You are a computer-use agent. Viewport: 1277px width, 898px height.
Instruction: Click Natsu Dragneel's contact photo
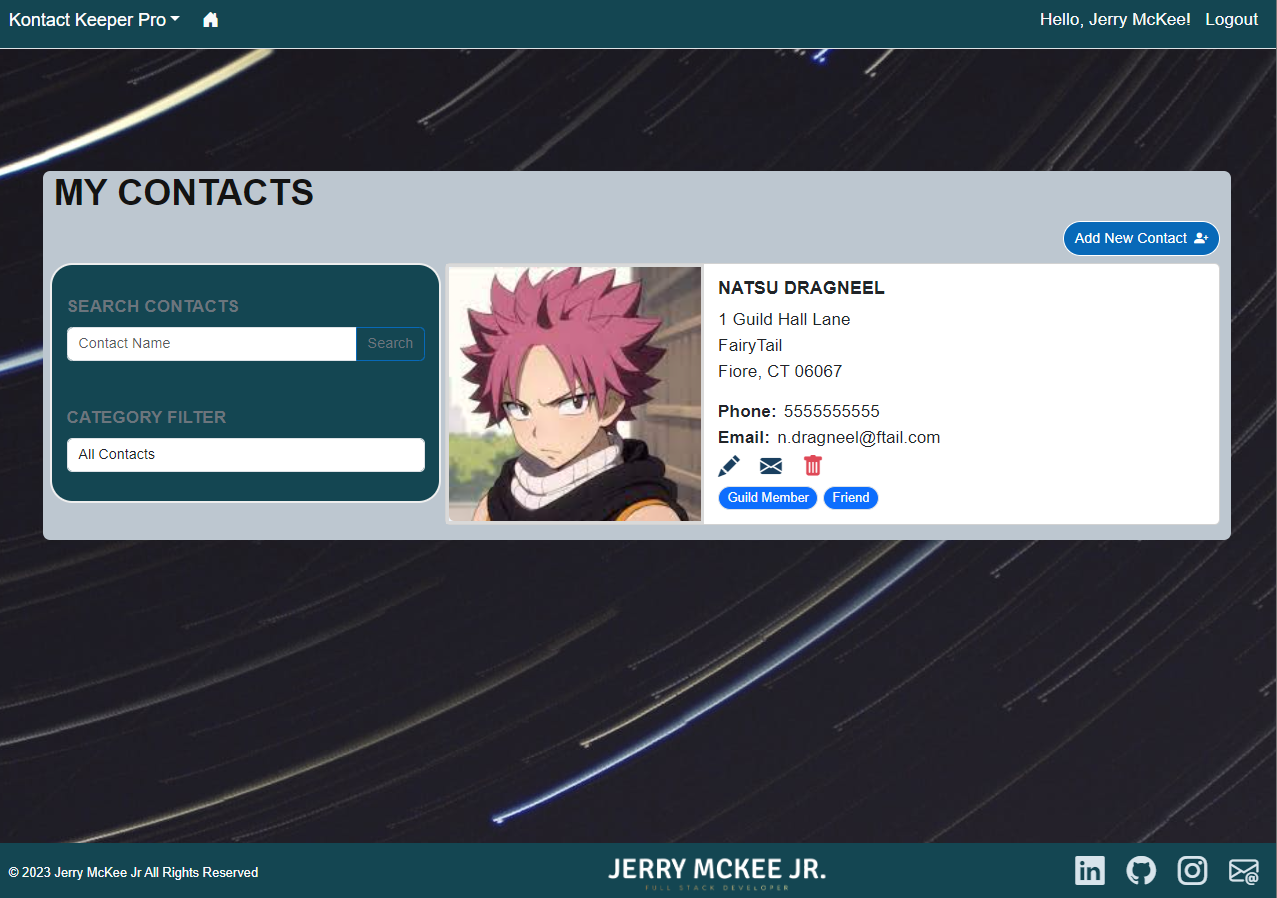(575, 394)
